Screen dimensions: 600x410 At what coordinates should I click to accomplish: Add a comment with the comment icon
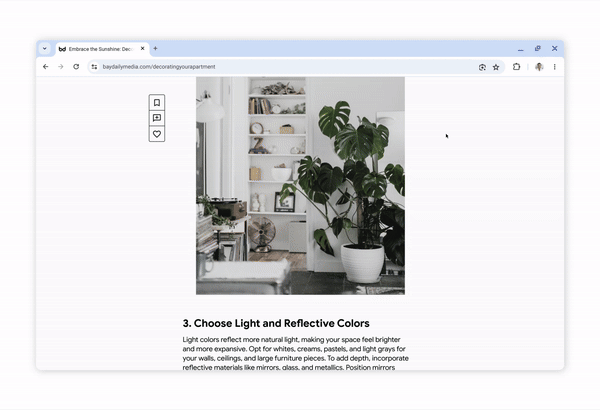tap(157, 118)
